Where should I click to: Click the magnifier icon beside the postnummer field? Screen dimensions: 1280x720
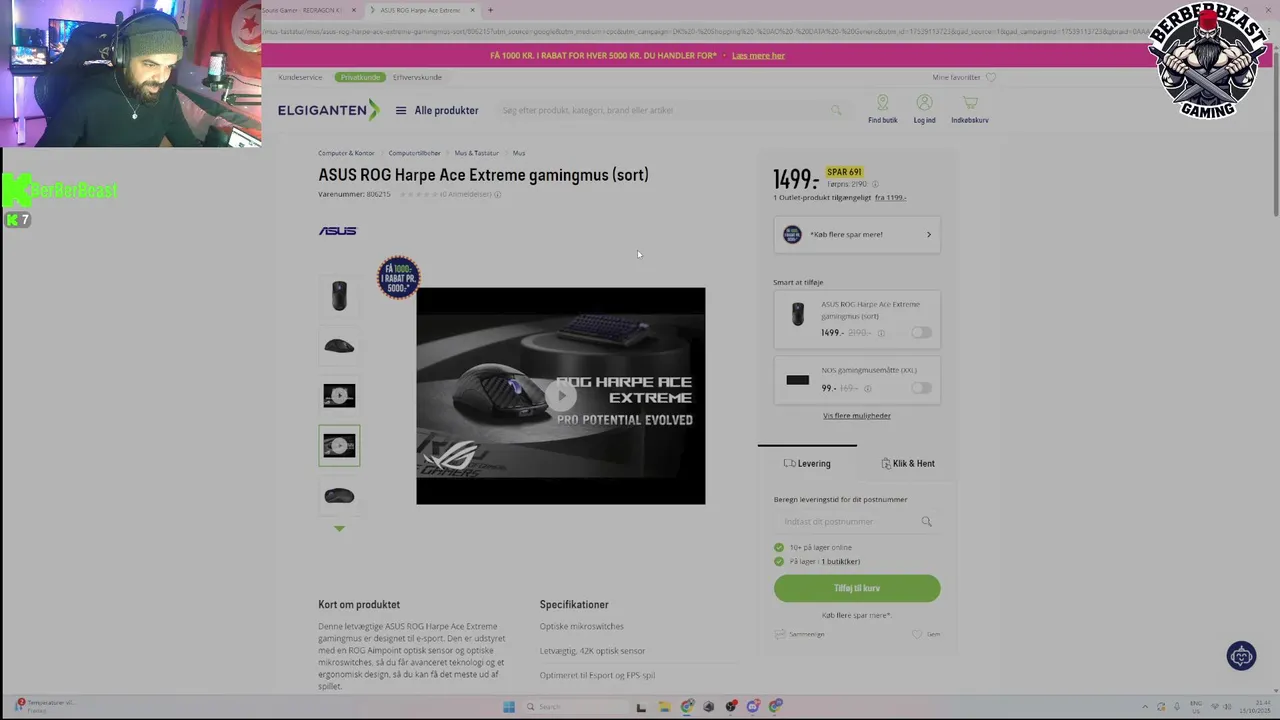point(927,521)
